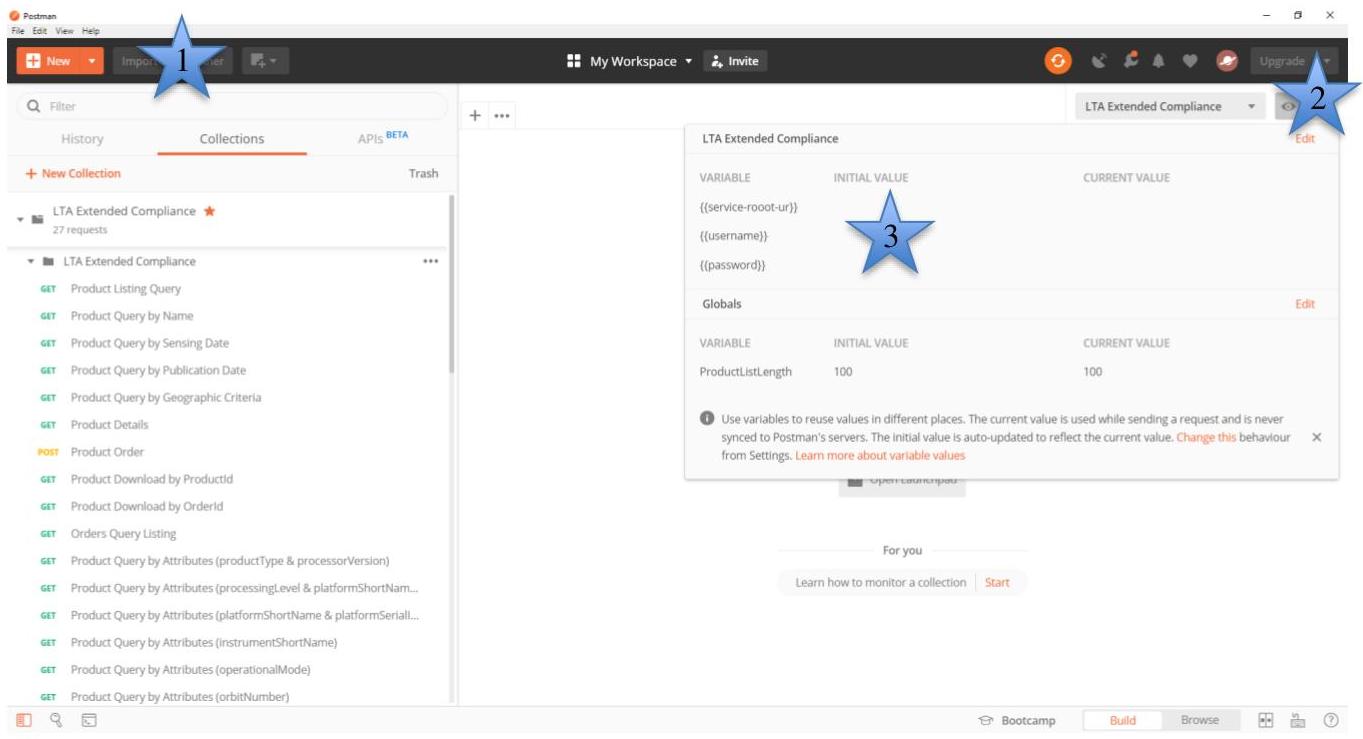Show notifications with the bell icon
The image size is (1363, 739).
[1159, 61]
